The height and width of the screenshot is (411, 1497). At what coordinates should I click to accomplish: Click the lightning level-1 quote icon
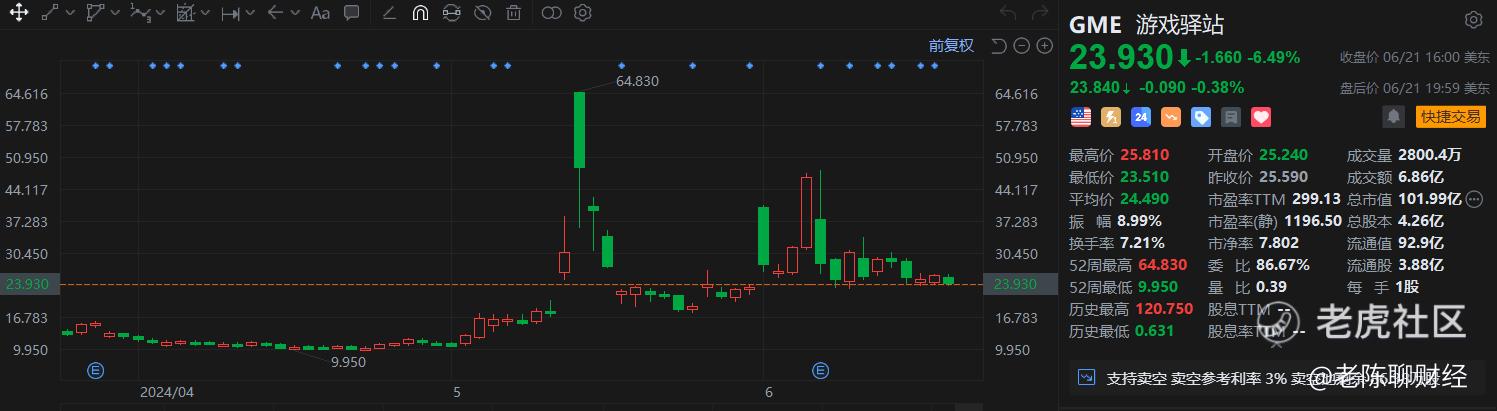pos(1111,117)
